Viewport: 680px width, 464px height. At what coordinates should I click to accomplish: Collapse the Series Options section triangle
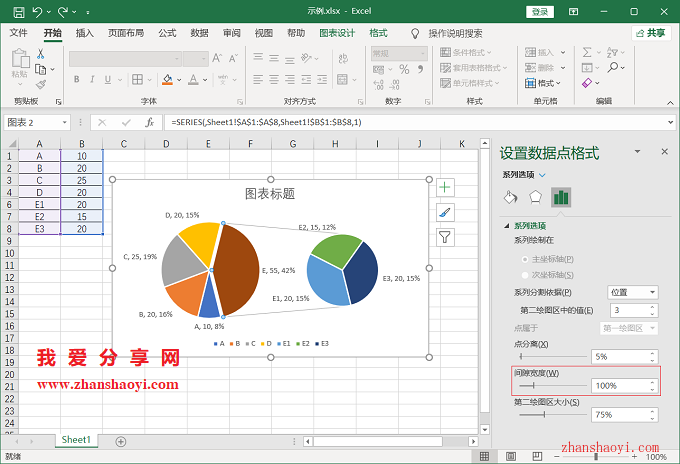click(506, 225)
